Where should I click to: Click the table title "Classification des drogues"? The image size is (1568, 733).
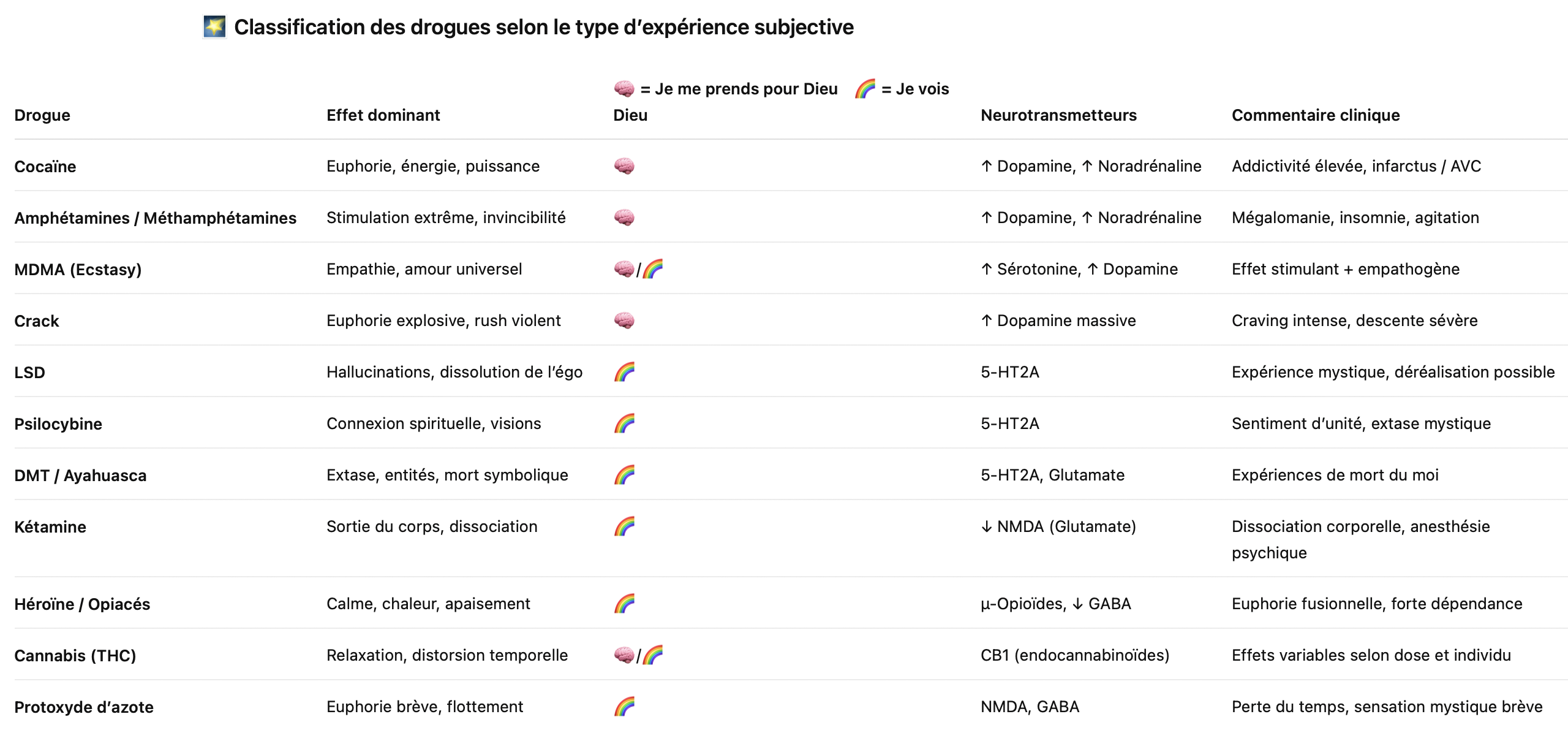pyautogui.click(x=543, y=27)
